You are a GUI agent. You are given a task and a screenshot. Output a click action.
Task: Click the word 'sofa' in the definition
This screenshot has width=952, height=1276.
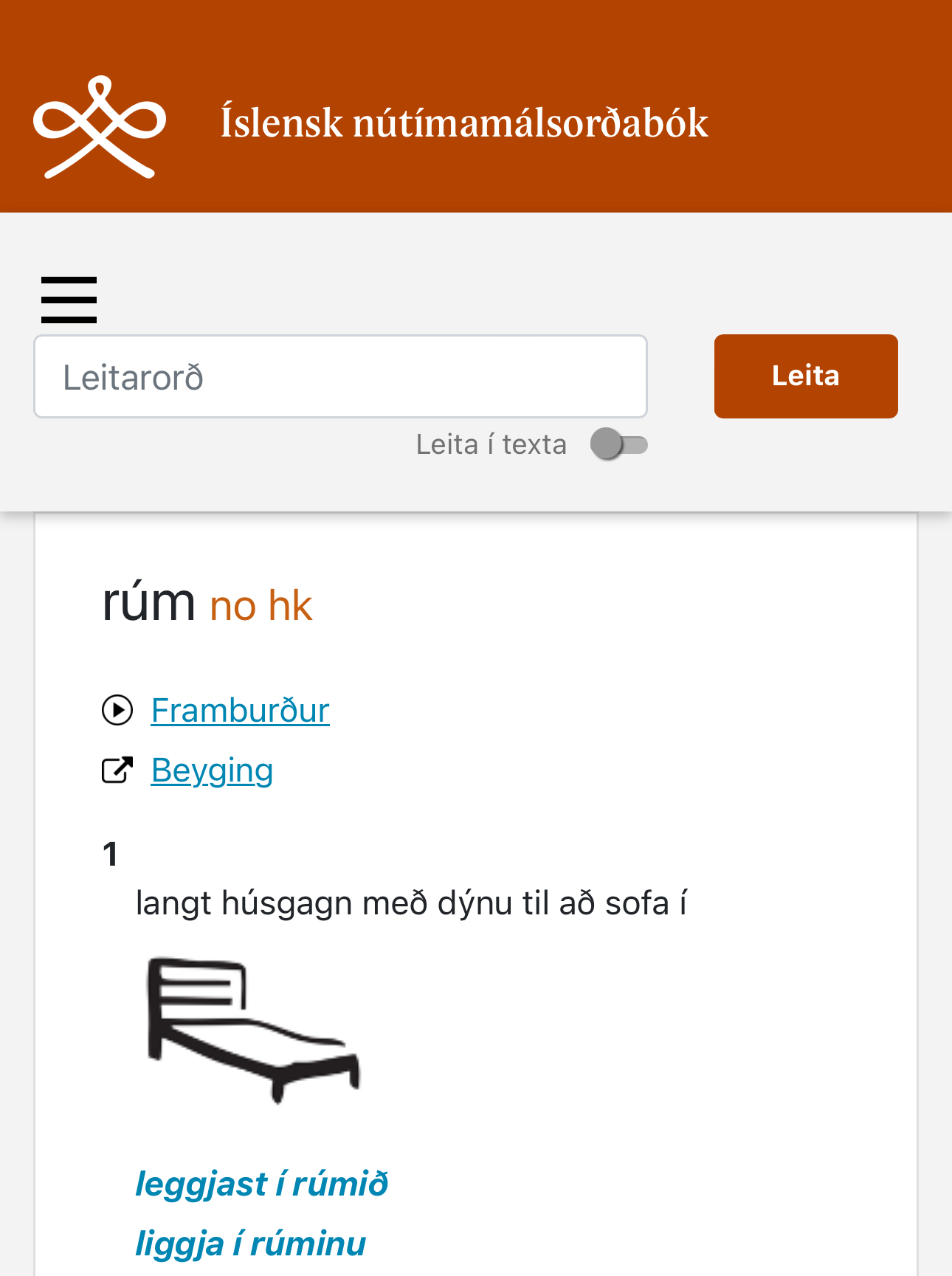tap(636, 903)
